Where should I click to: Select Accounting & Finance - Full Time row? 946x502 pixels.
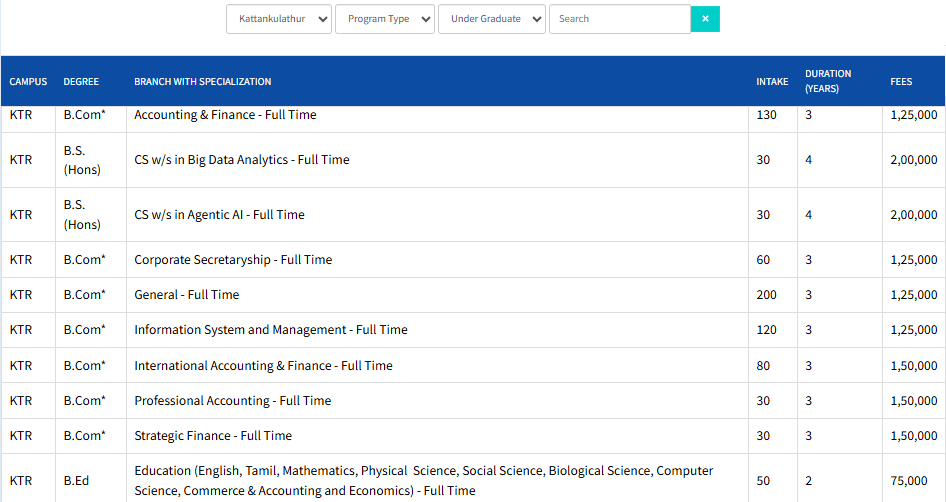click(x=225, y=115)
